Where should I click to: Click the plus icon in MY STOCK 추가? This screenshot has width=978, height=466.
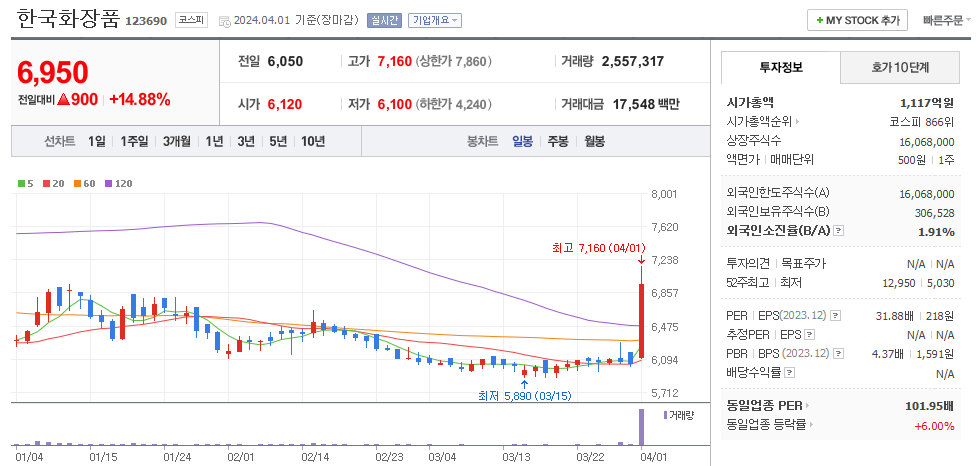coord(820,21)
